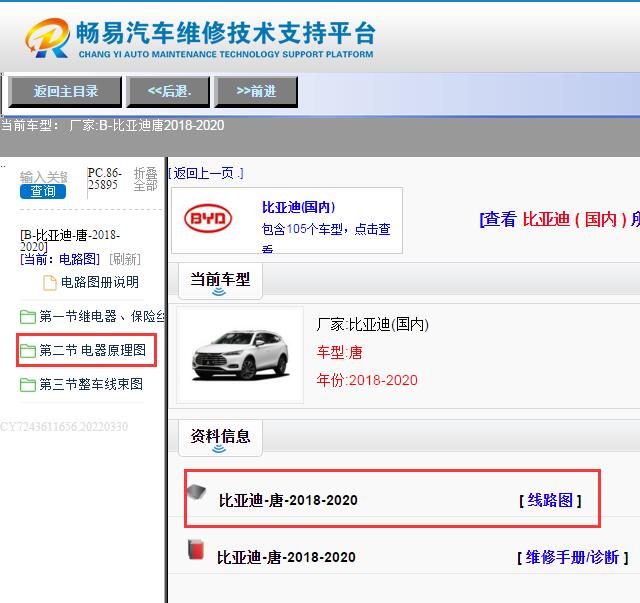Click 返回上一页 link
Screen dimensions: 640x603
tap(207, 174)
